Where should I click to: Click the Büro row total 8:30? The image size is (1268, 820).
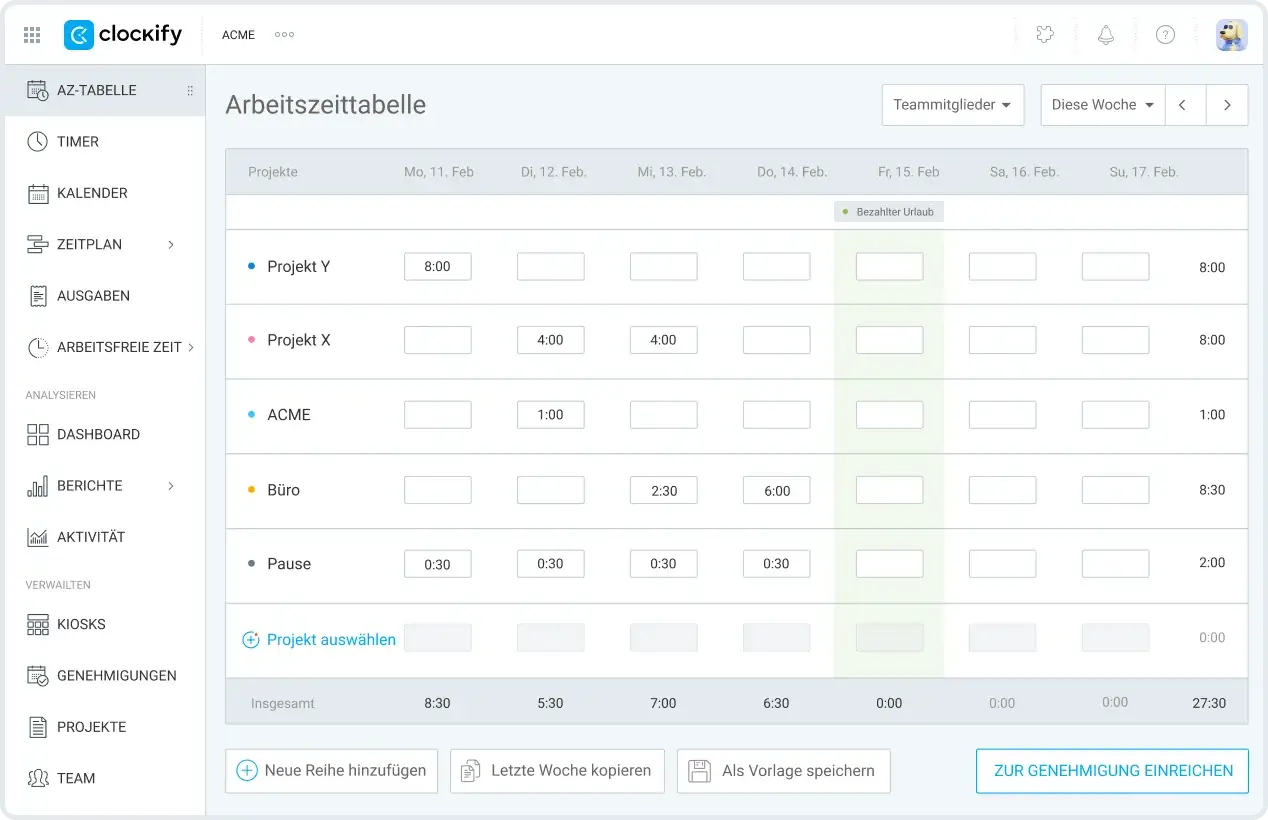(x=1212, y=490)
